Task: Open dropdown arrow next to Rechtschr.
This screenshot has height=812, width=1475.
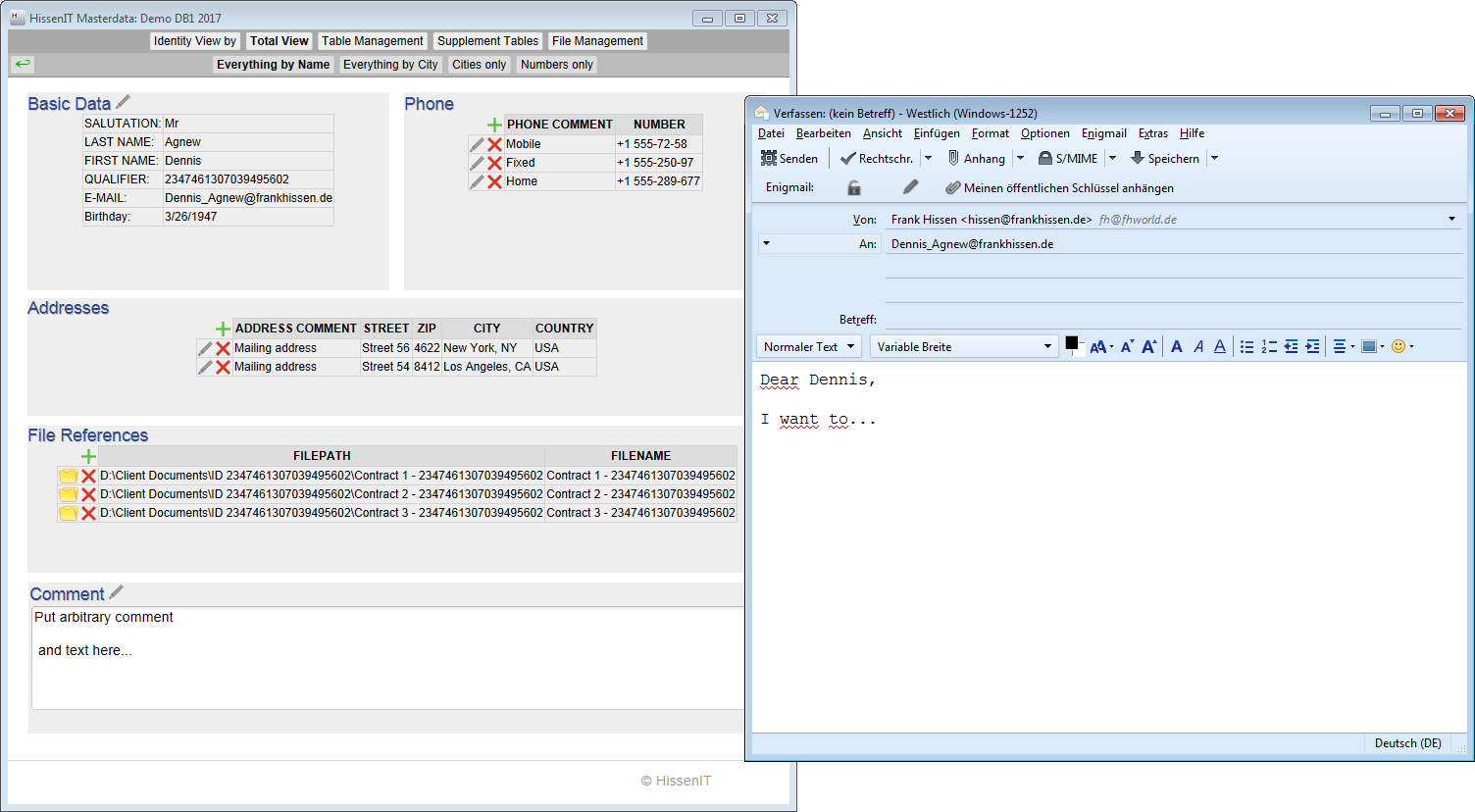Action: click(x=928, y=158)
